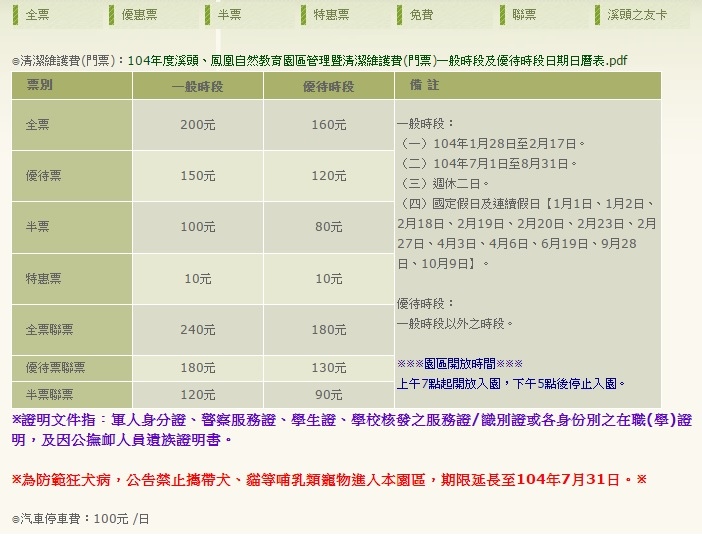
Task: Click the 180元 price in 優待票聯票 row
Action: click(197, 368)
